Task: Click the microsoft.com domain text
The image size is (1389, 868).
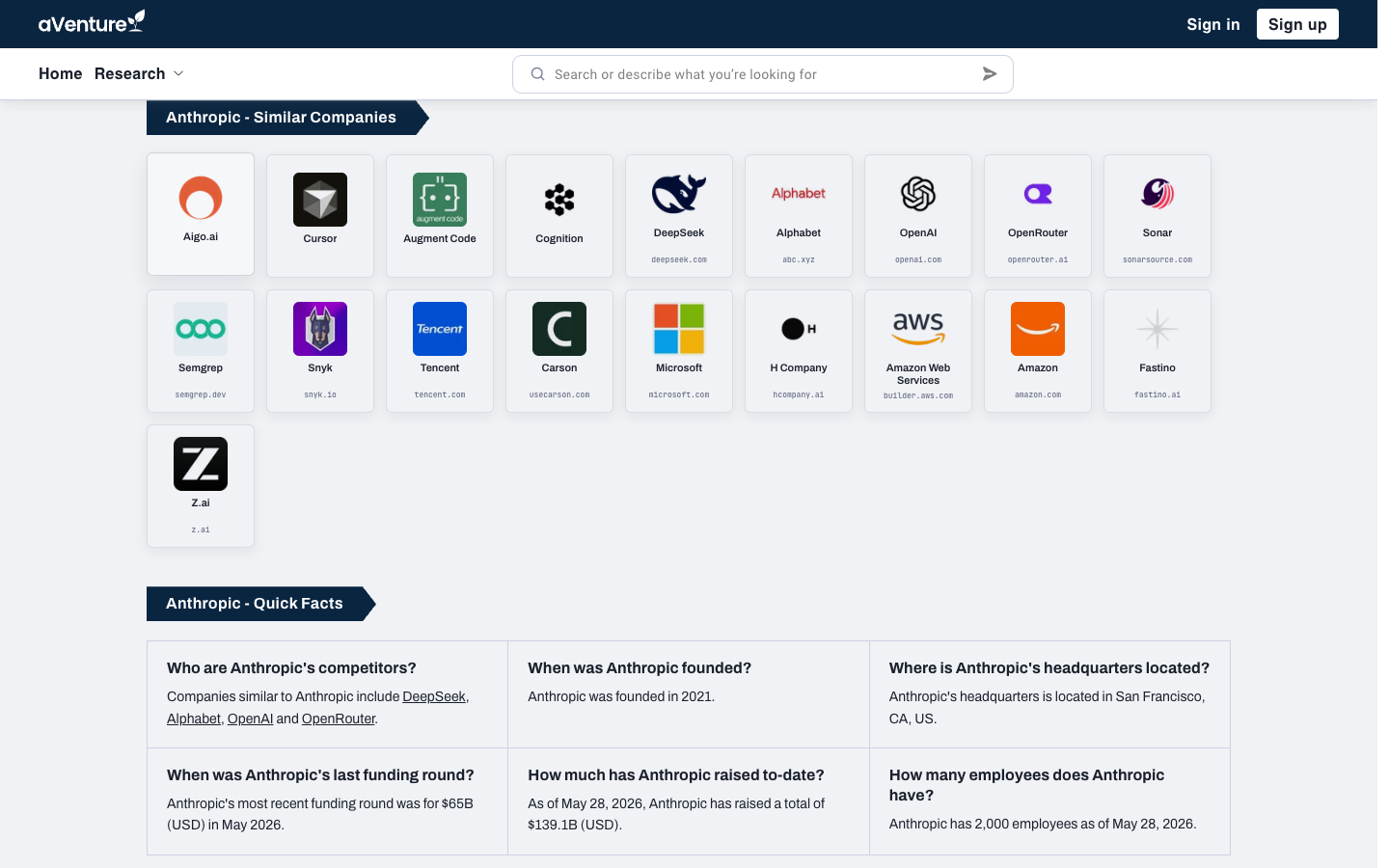Action: (x=679, y=394)
